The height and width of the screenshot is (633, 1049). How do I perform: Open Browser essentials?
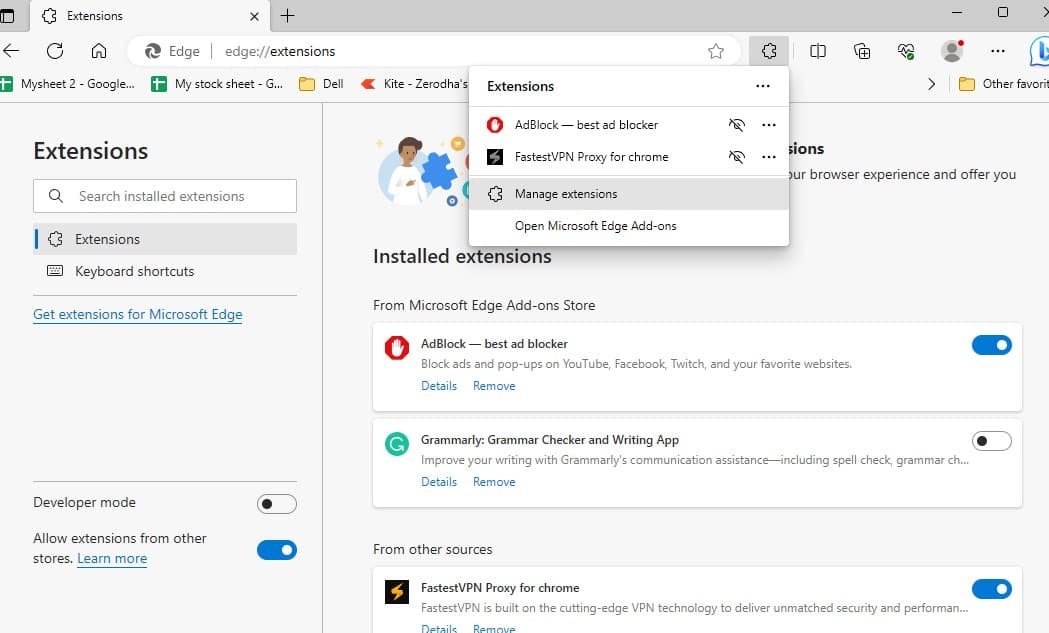coord(906,51)
